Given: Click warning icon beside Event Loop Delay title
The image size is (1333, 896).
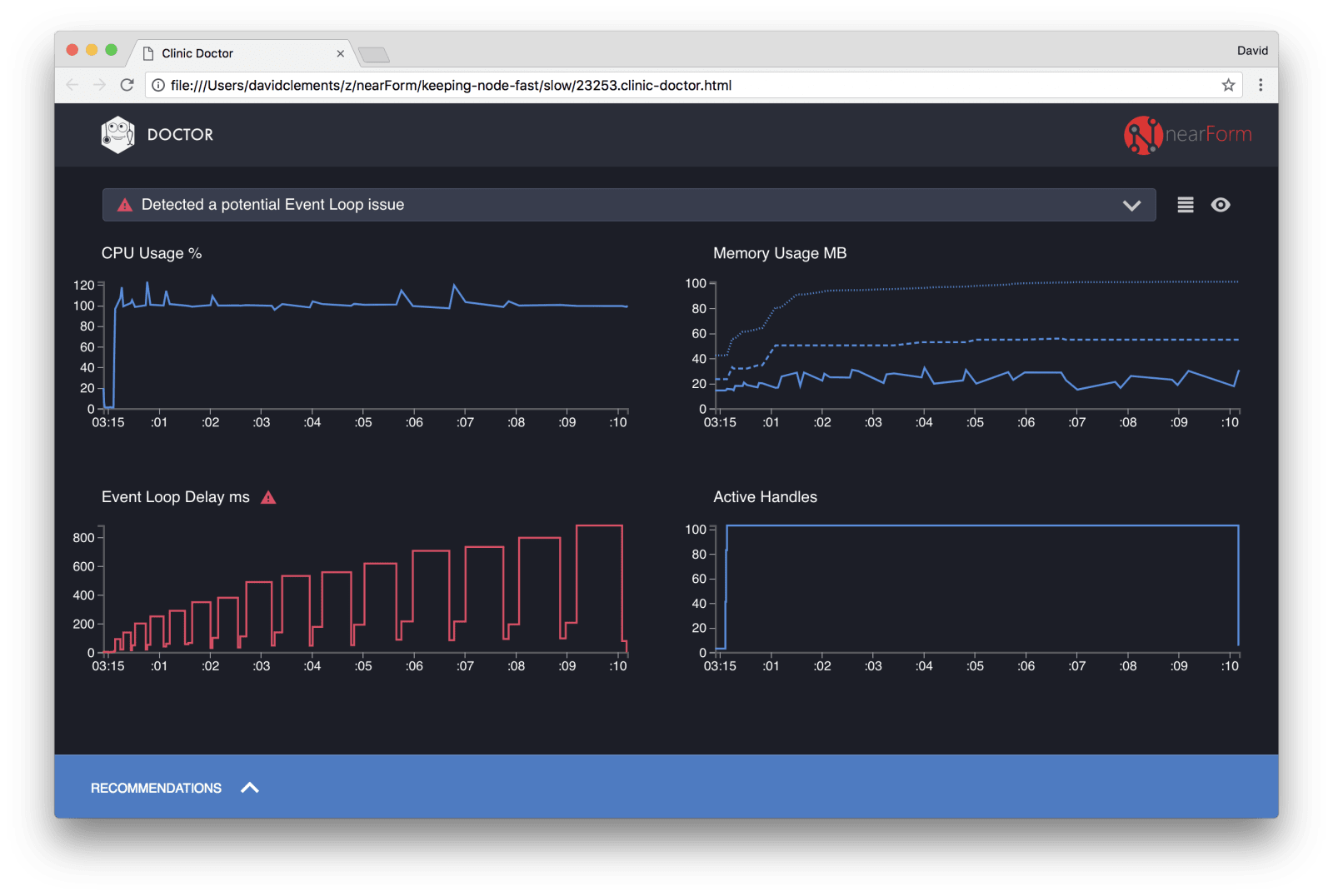Looking at the screenshot, I should [268, 498].
